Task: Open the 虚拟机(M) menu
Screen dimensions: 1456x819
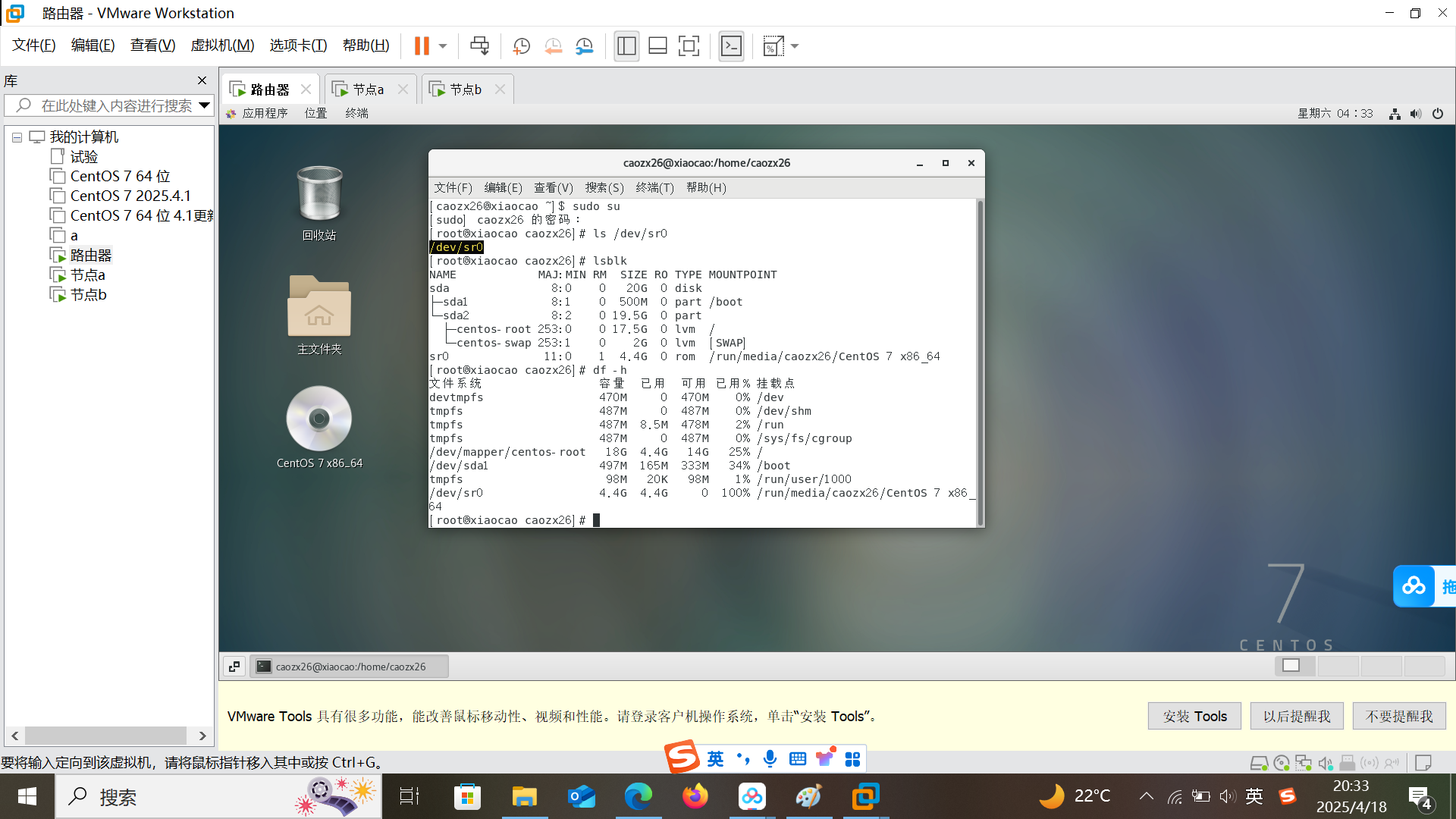Action: (222, 45)
